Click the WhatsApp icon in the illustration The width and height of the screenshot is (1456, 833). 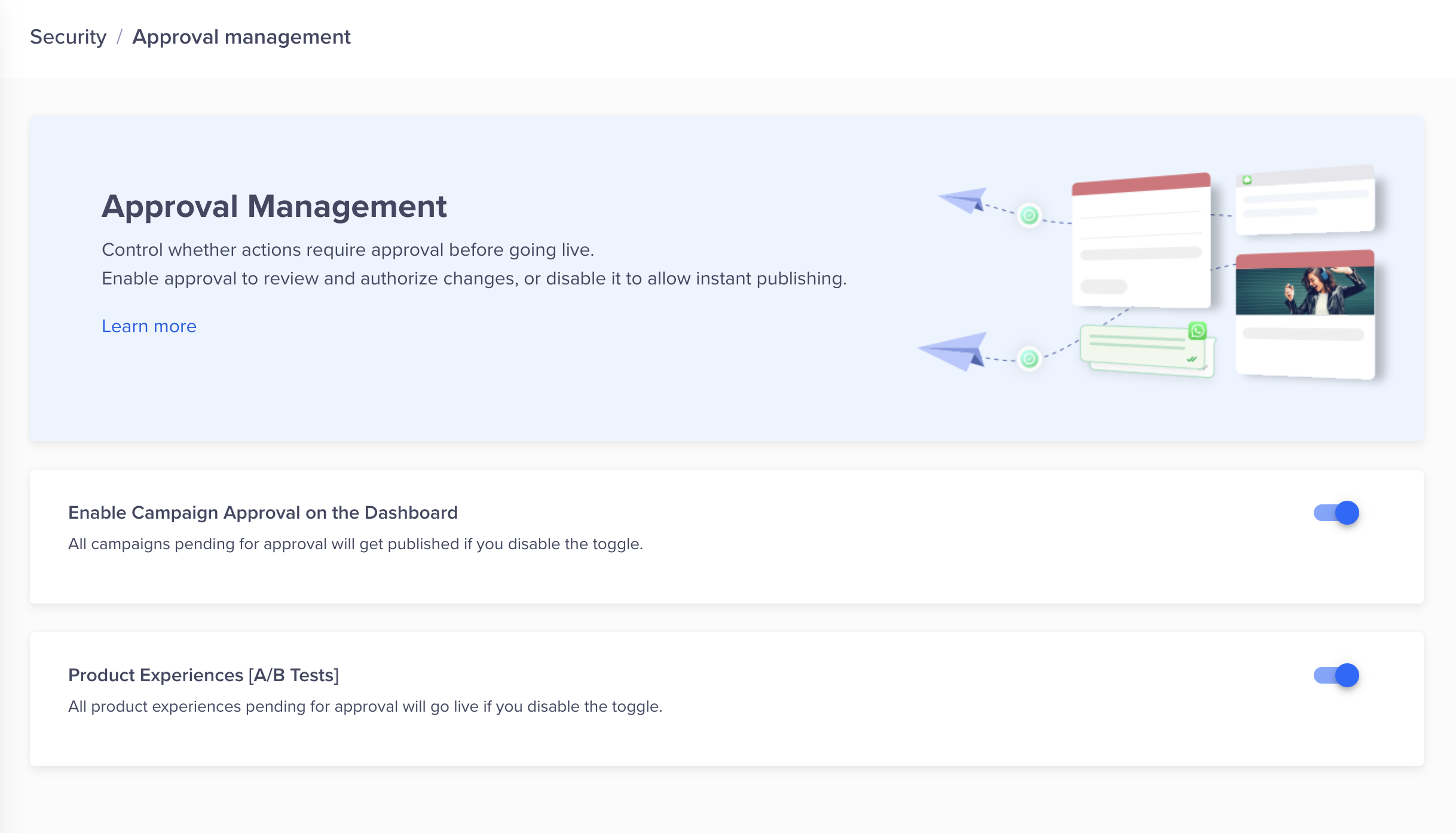coord(1197,330)
